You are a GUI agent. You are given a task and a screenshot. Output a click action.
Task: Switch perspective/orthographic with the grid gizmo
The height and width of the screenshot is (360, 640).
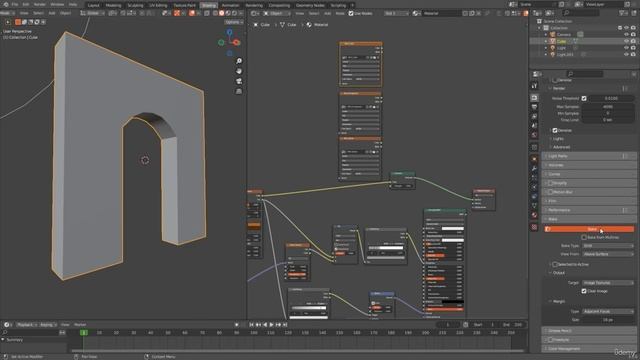point(239,91)
